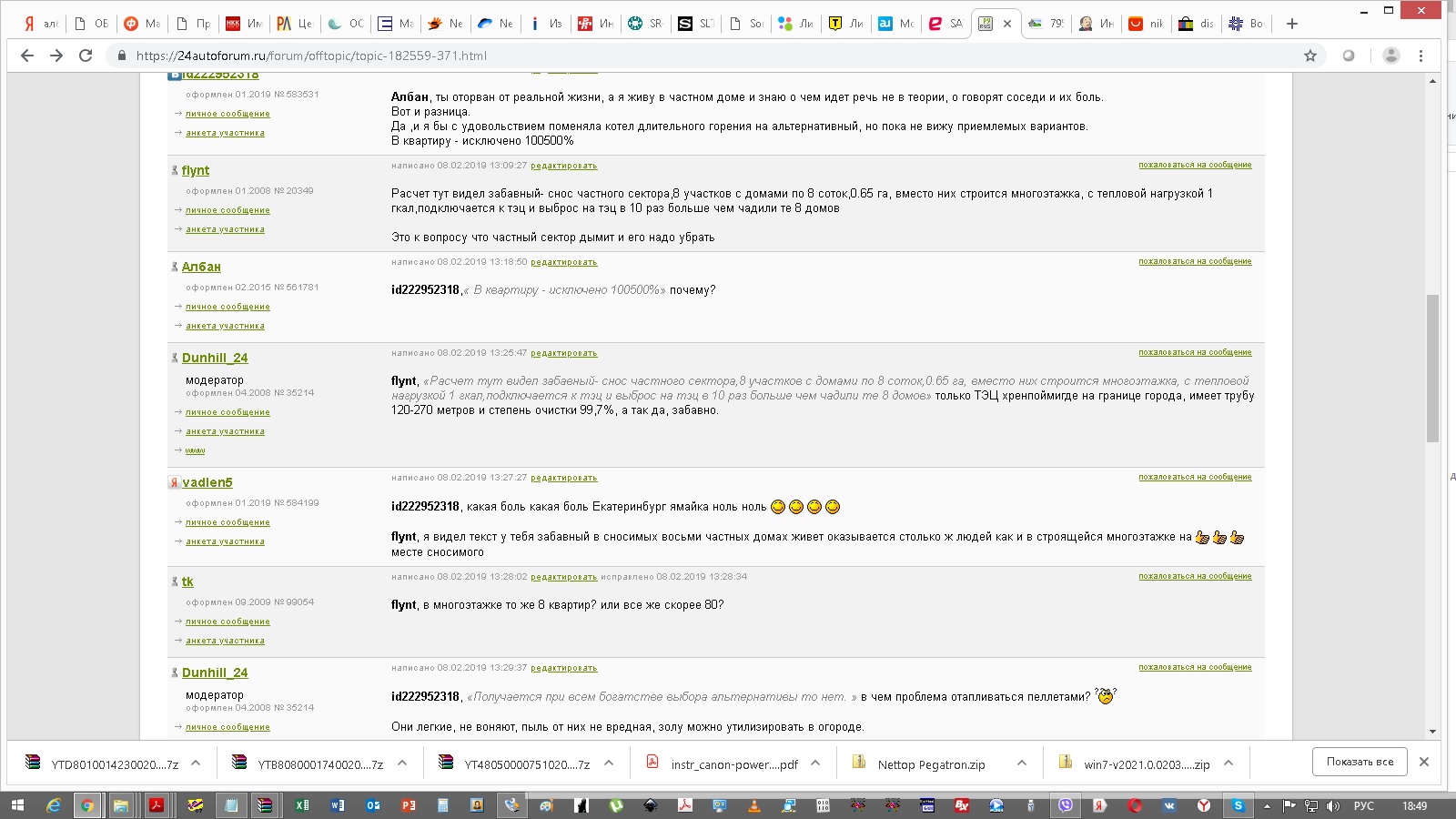Expand options for YTB8080001740020 7z download

point(402,763)
